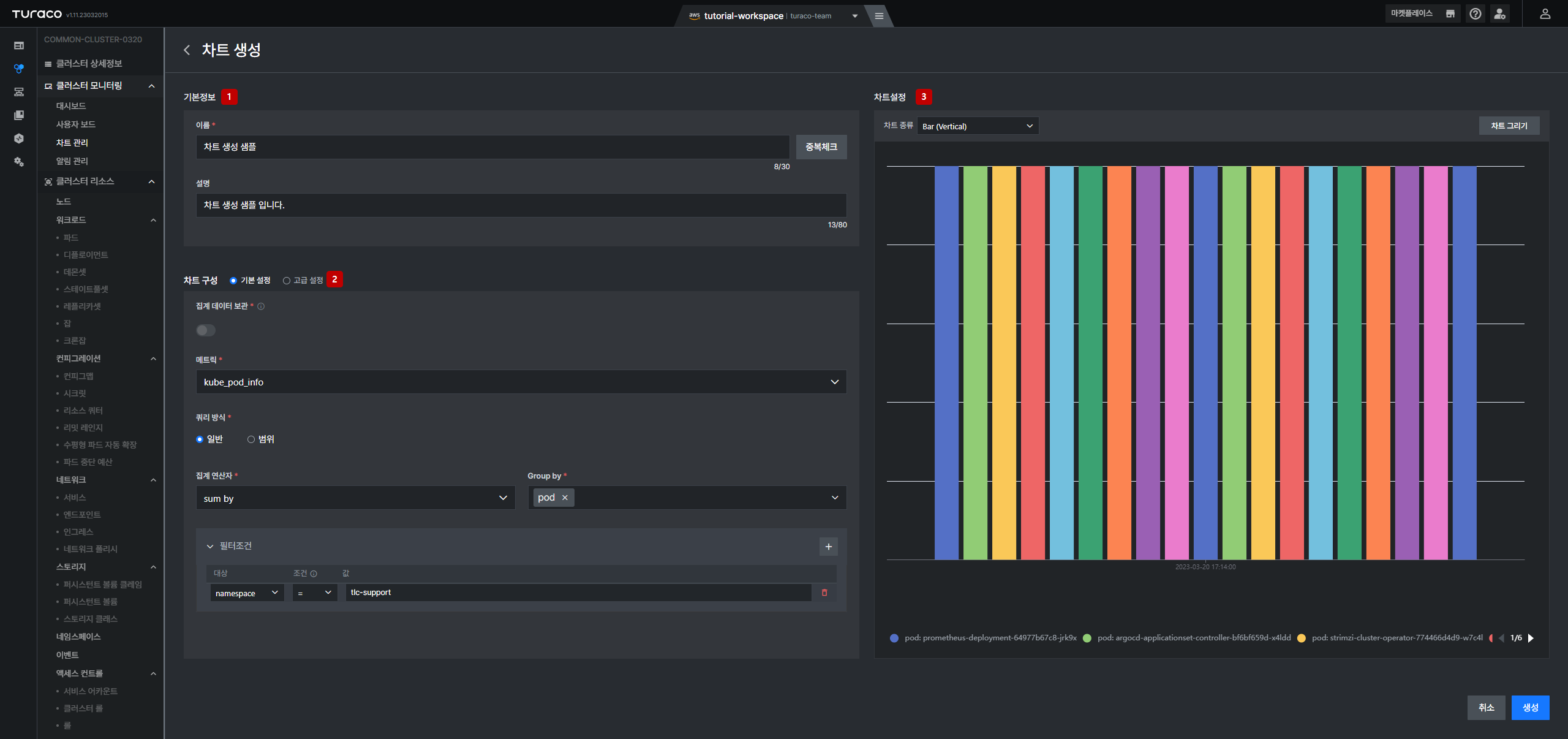Open the user profile icon in top bar

pyautogui.click(x=1545, y=14)
